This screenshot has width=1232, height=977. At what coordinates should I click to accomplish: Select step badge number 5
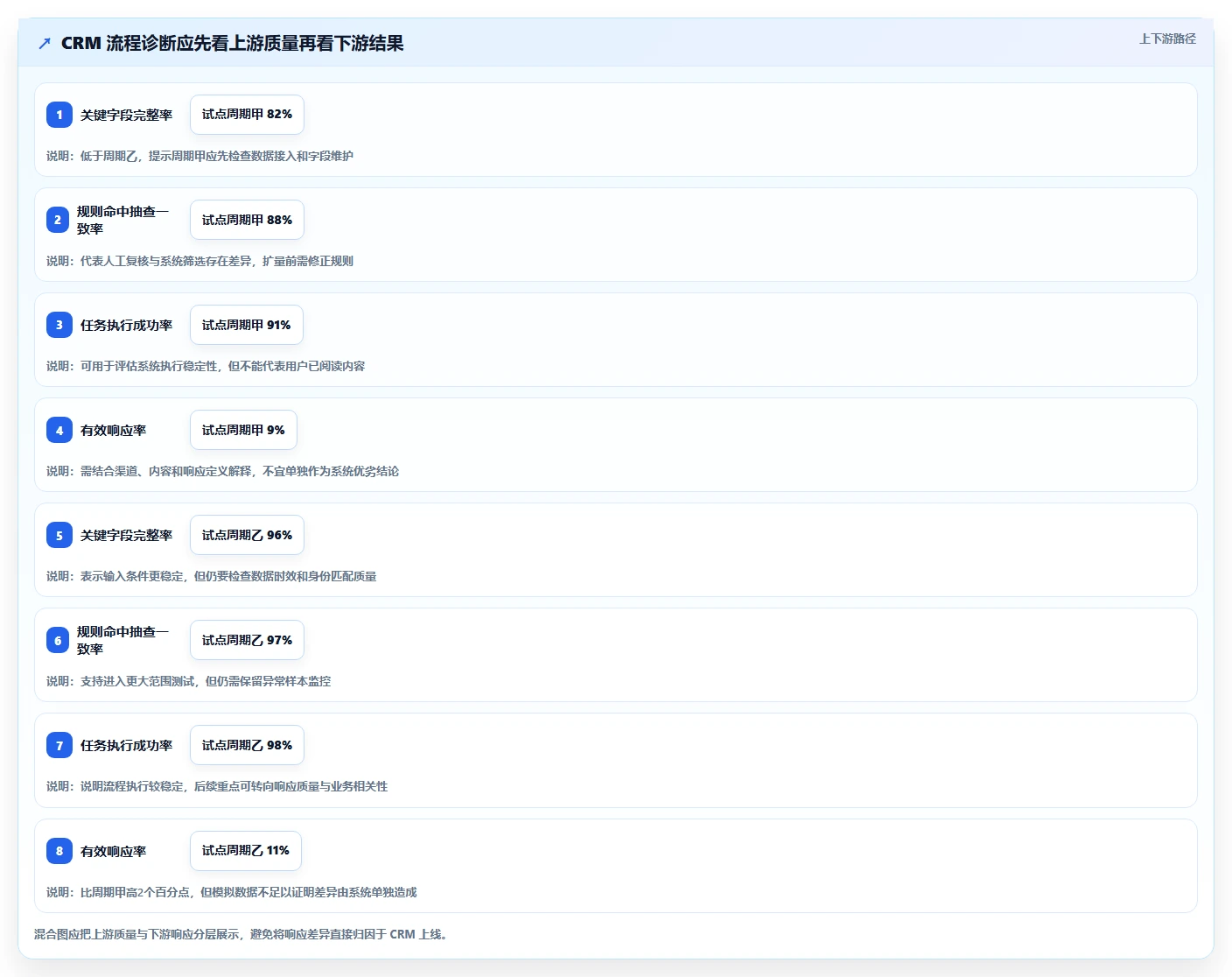[x=59, y=535]
